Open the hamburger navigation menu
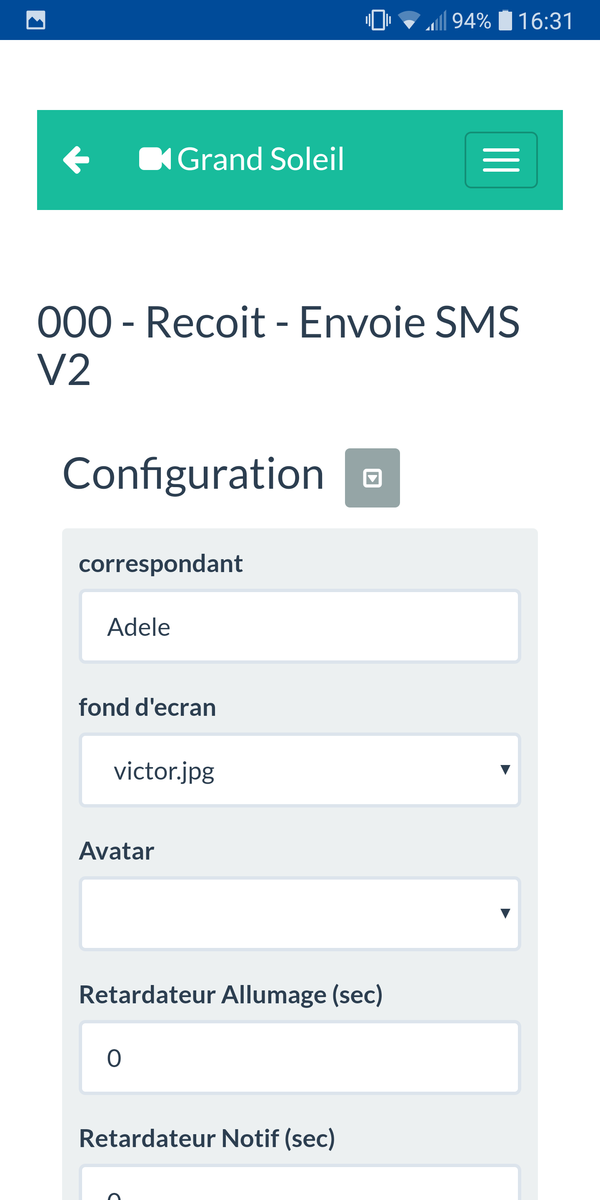Screen dimensions: 600x1200 click(501, 160)
